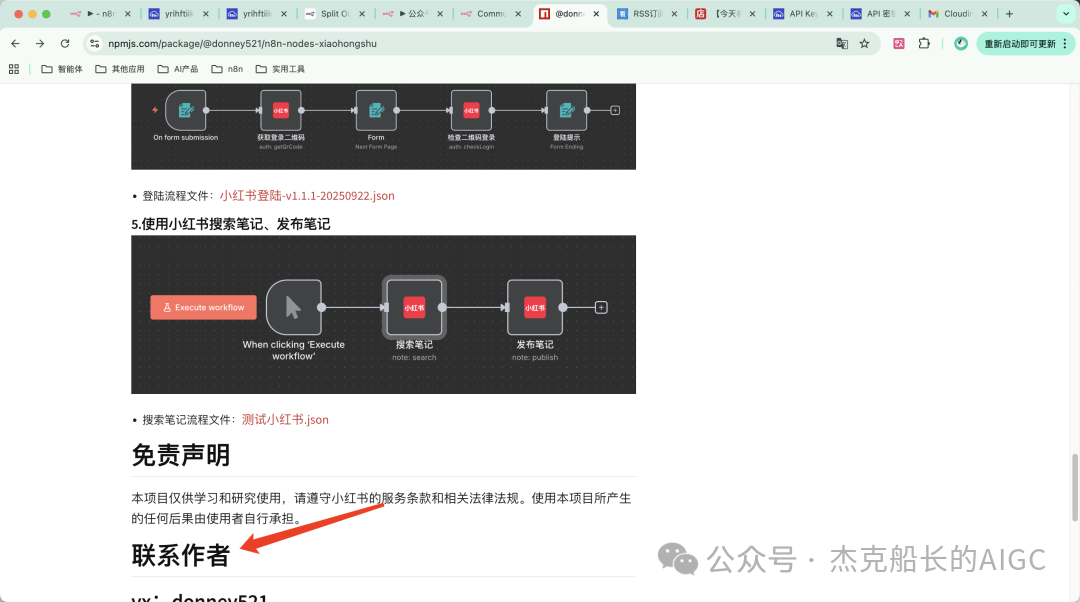
Task: Go forward to the next page
Action: click(40, 43)
